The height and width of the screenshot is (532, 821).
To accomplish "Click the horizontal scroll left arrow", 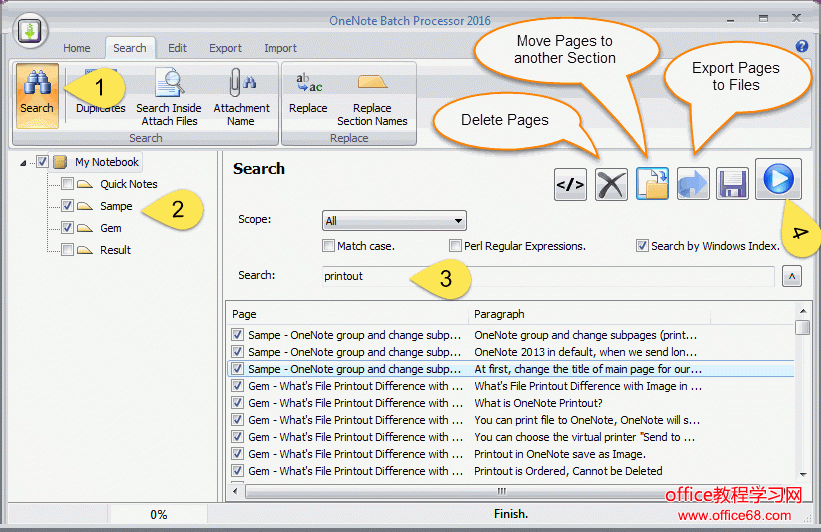I will [235, 491].
